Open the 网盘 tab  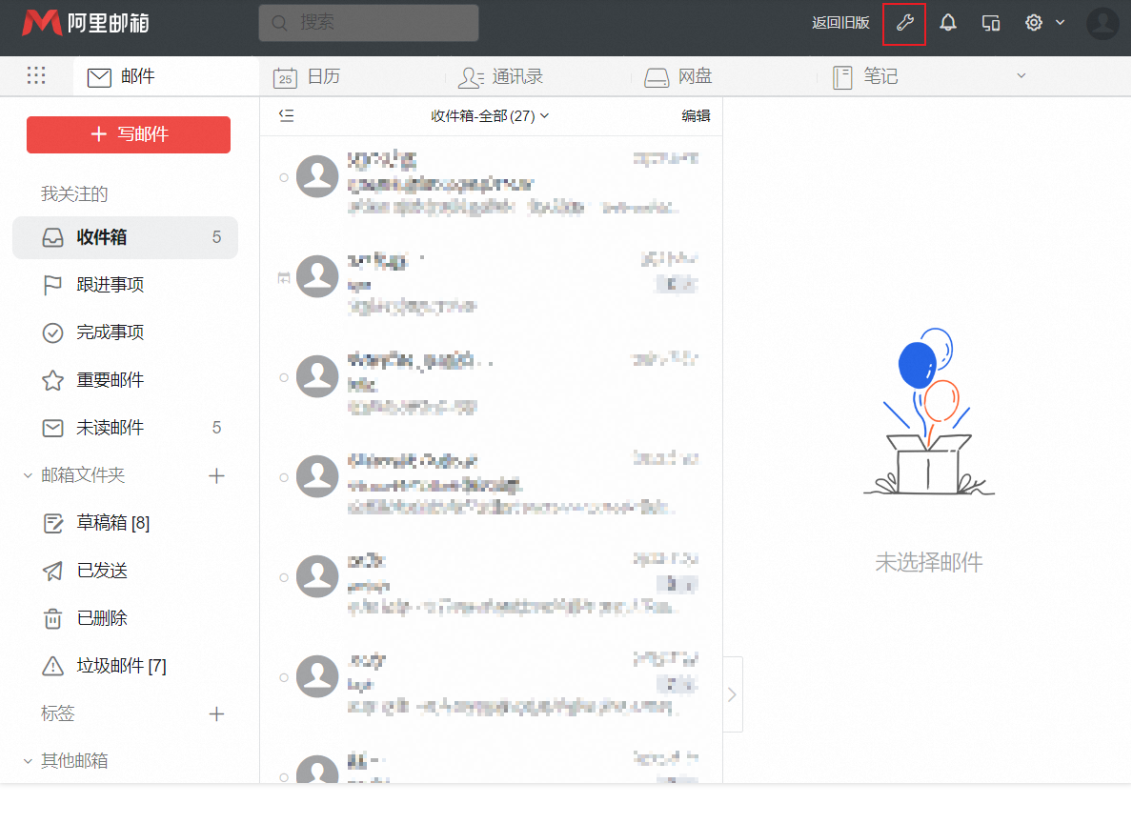678,77
